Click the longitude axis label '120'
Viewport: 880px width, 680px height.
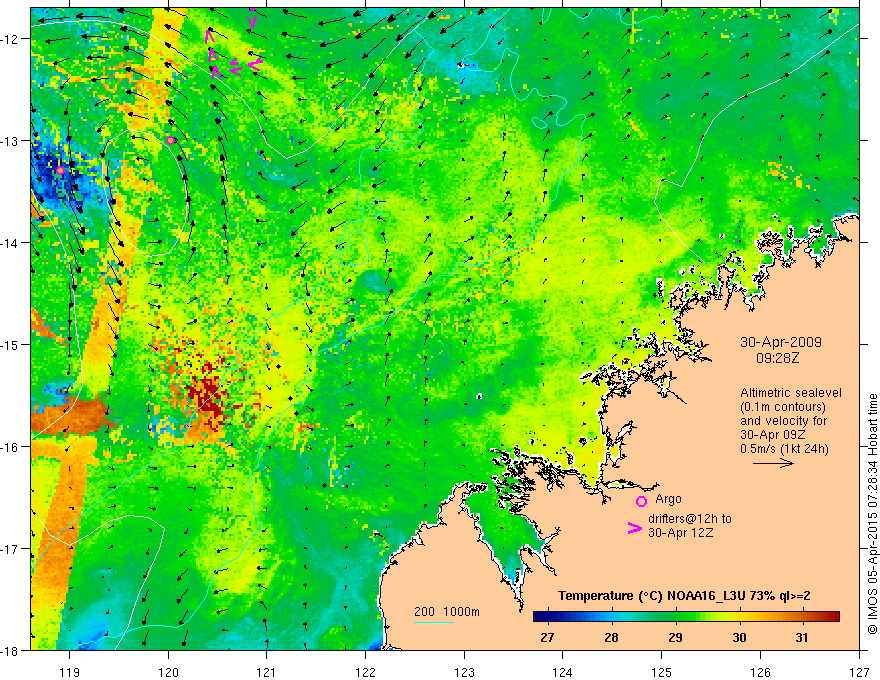click(x=168, y=672)
